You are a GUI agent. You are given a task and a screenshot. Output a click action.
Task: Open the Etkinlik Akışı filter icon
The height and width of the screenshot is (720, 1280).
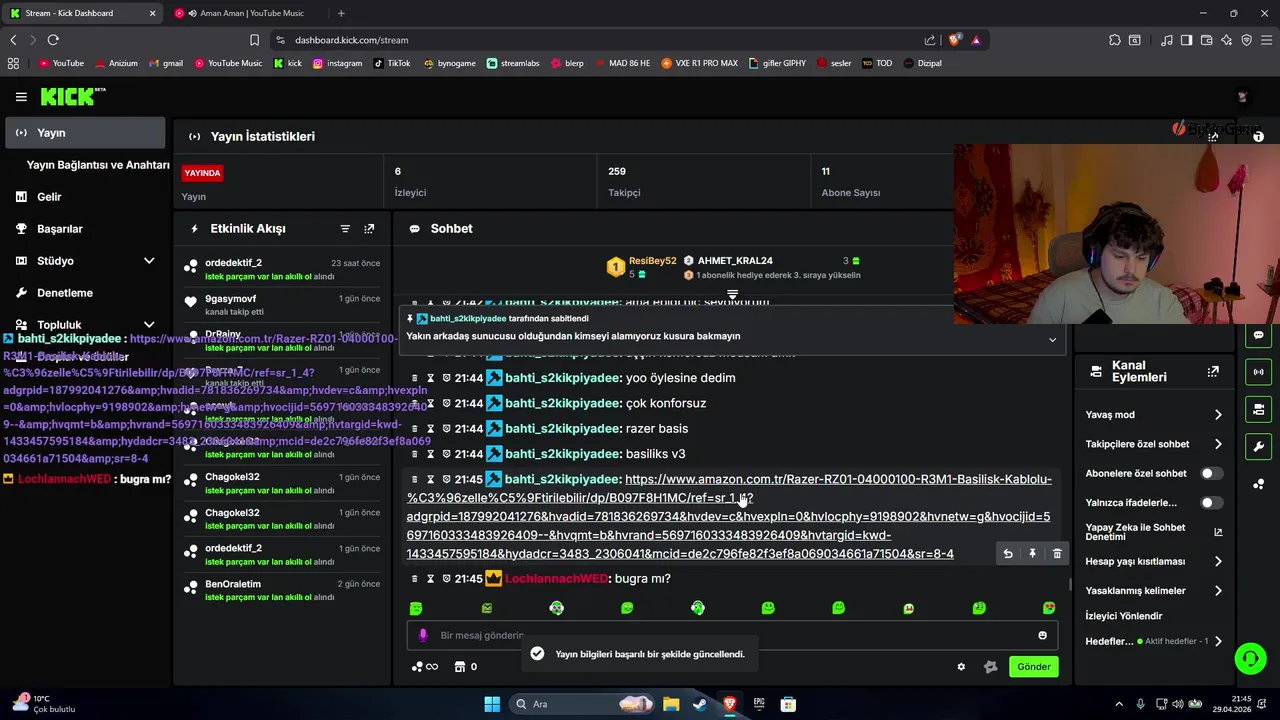(345, 229)
